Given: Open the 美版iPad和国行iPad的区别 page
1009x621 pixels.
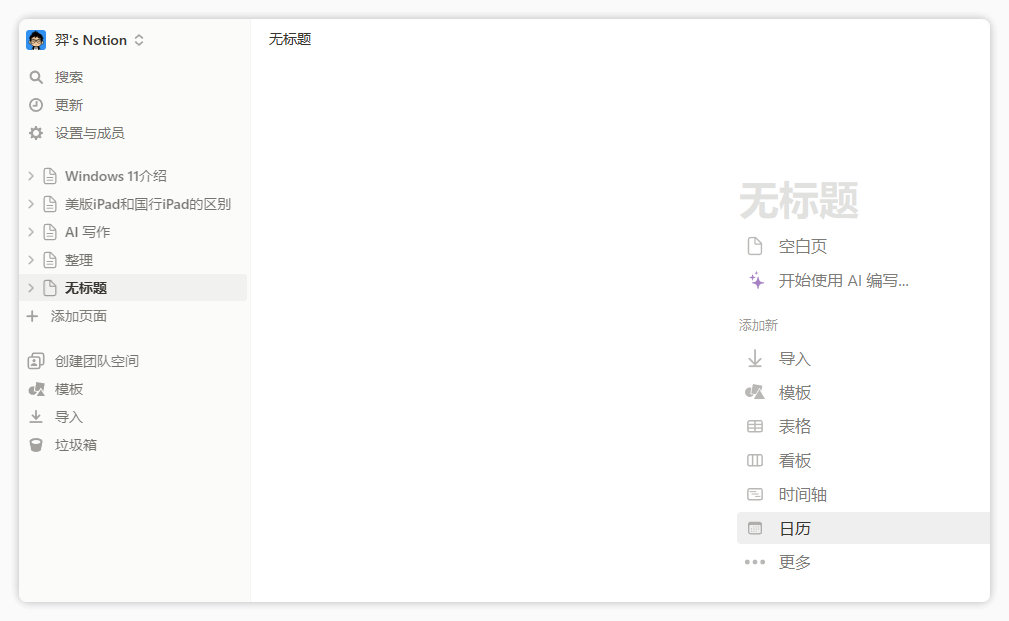Looking at the screenshot, I should click(x=148, y=204).
